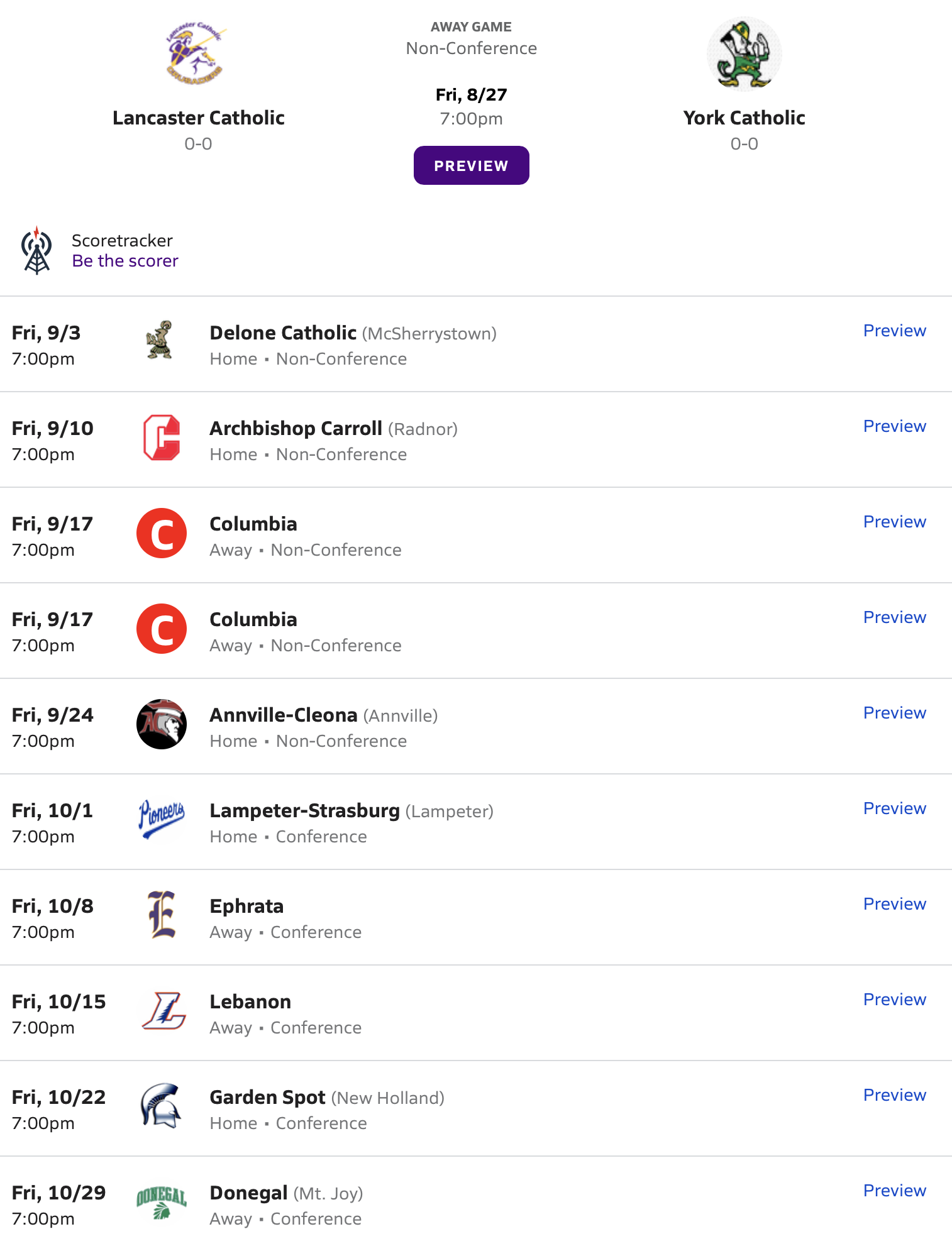Click the Lampeter-Strasburg Pioneers logo
The width and height of the screenshot is (952, 1251).
point(162,819)
